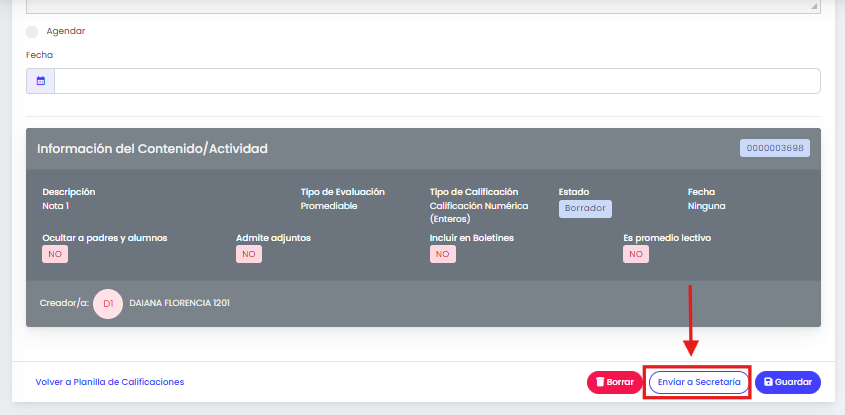845x415 pixels.
Task: Select the Calificación Numérica (Enteros) value
Action: click(479, 212)
